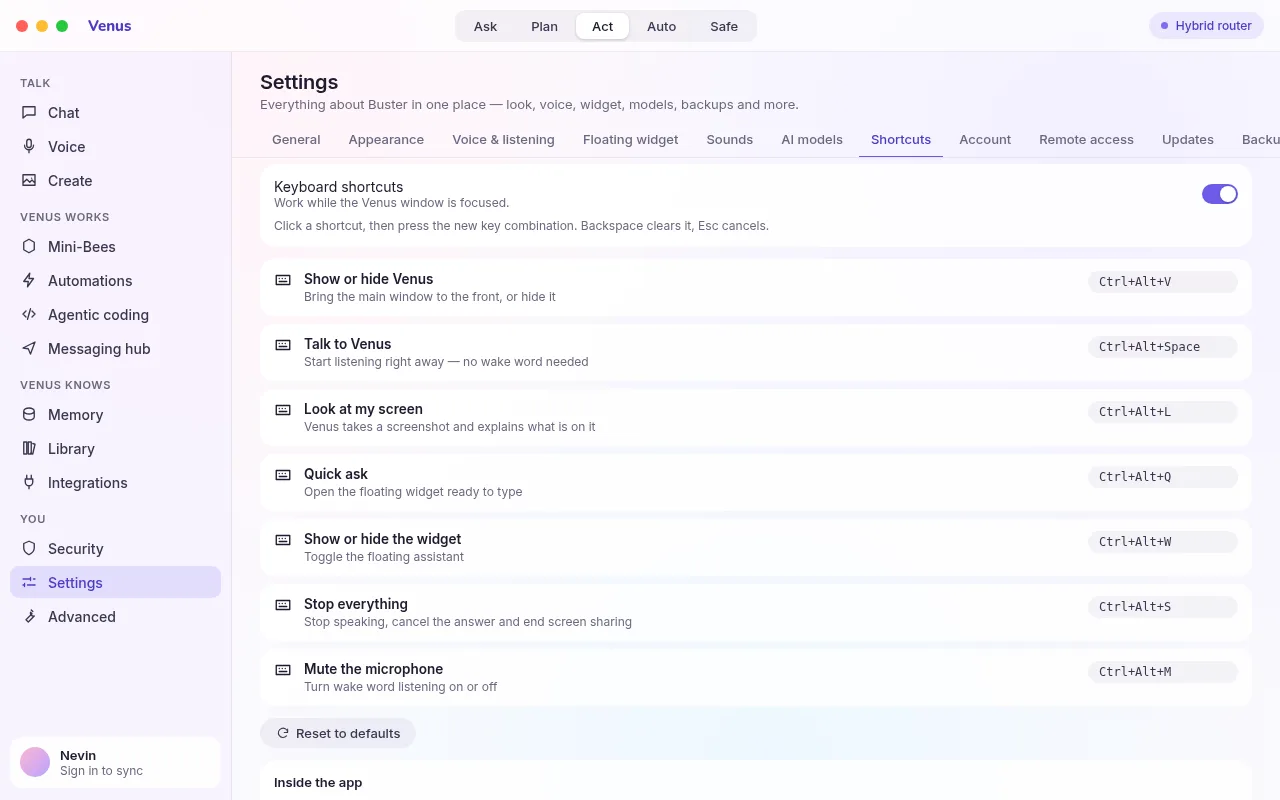Click the Memory database icon
Screen dimensions: 1280x800
click(29, 415)
